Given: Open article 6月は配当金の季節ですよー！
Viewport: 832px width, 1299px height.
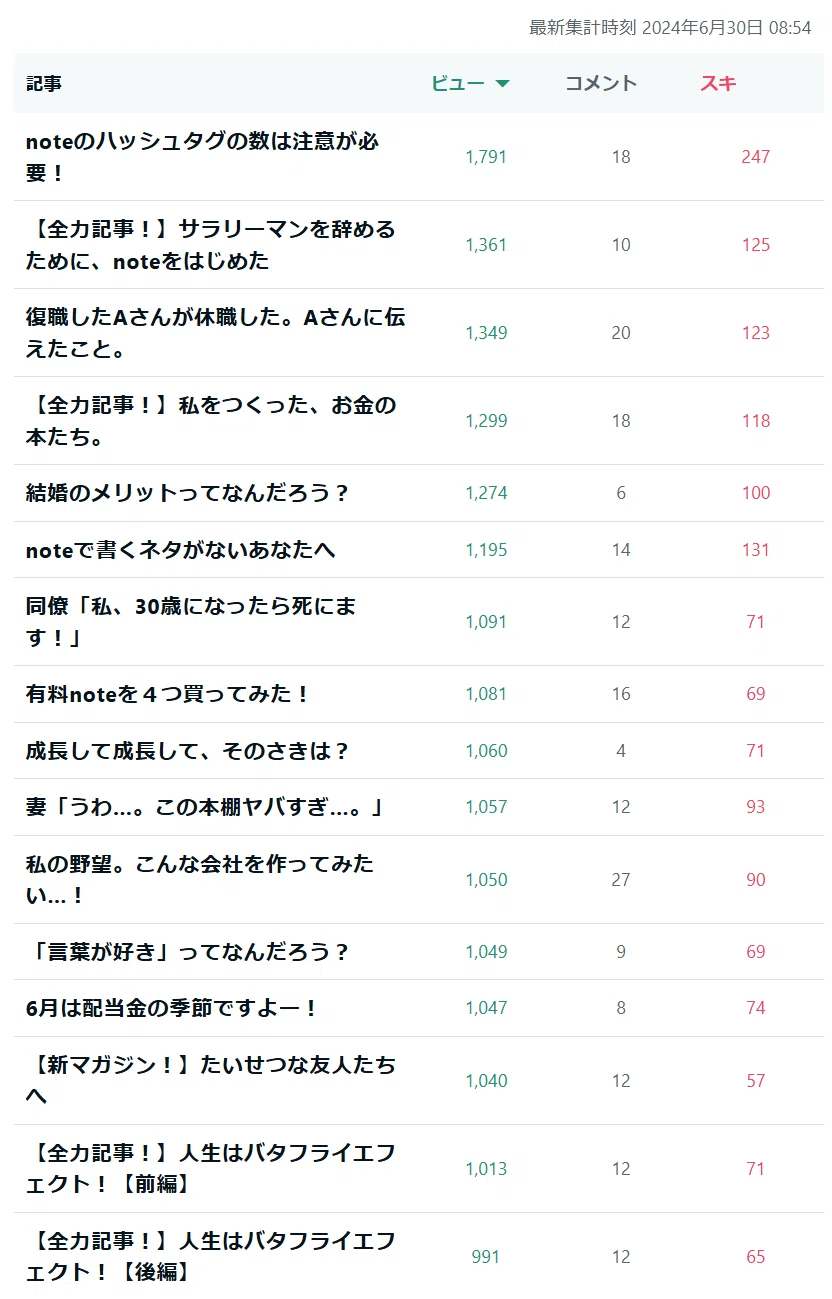Looking at the screenshot, I should pyautogui.click(x=172, y=1008).
